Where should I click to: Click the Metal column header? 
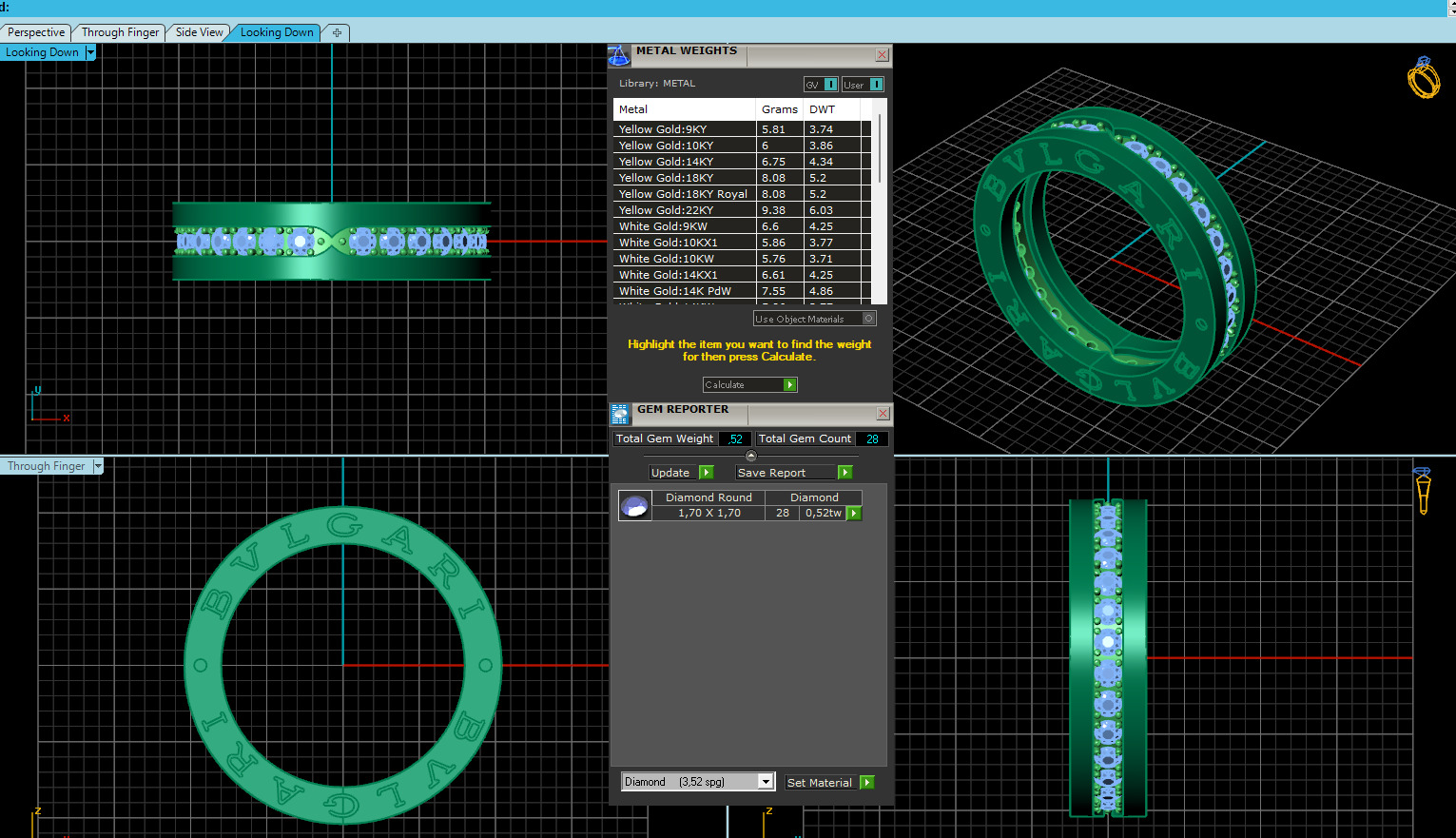coord(685,109)
